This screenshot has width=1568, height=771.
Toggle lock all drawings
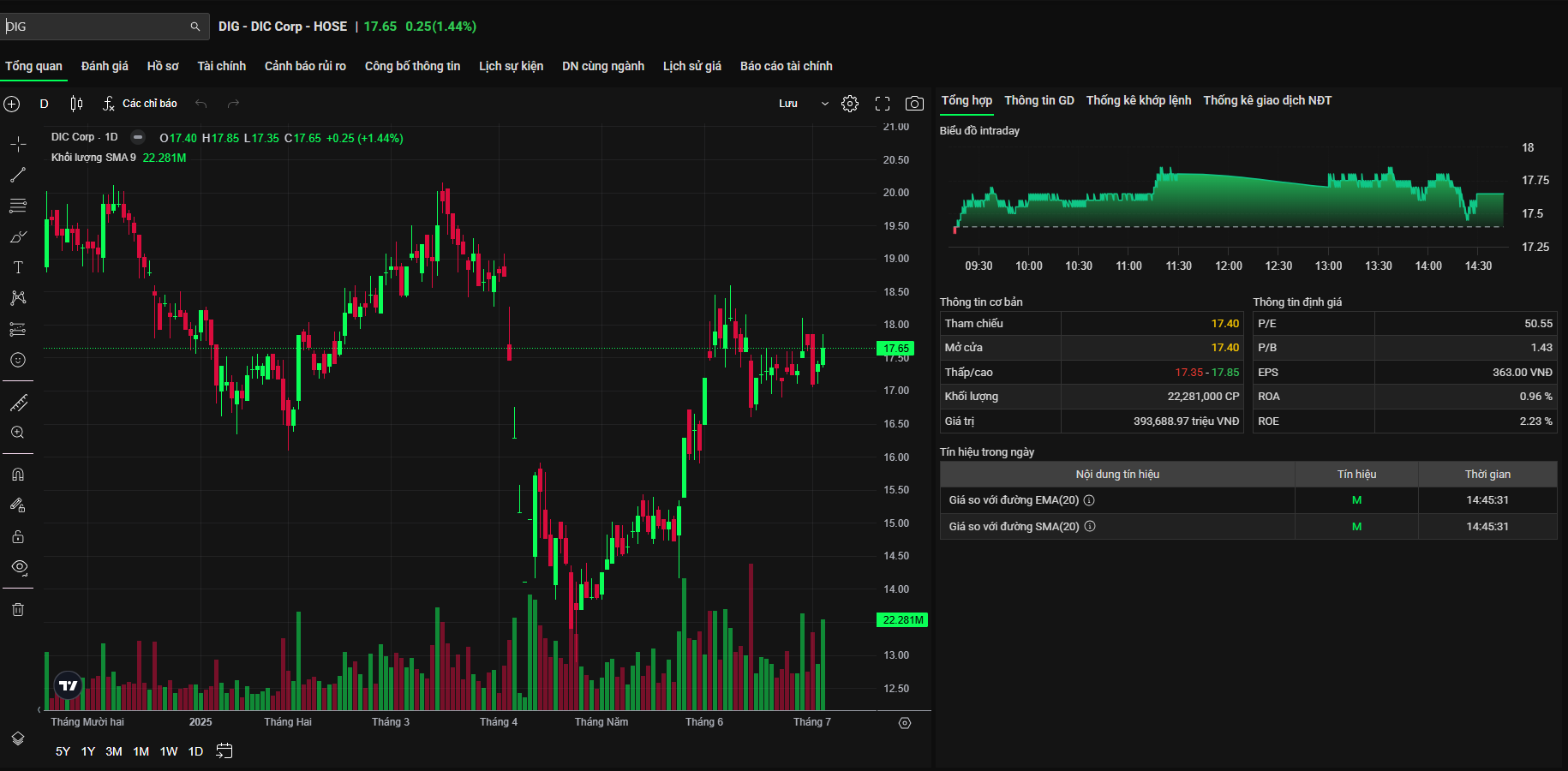click(x=18, y=536)
